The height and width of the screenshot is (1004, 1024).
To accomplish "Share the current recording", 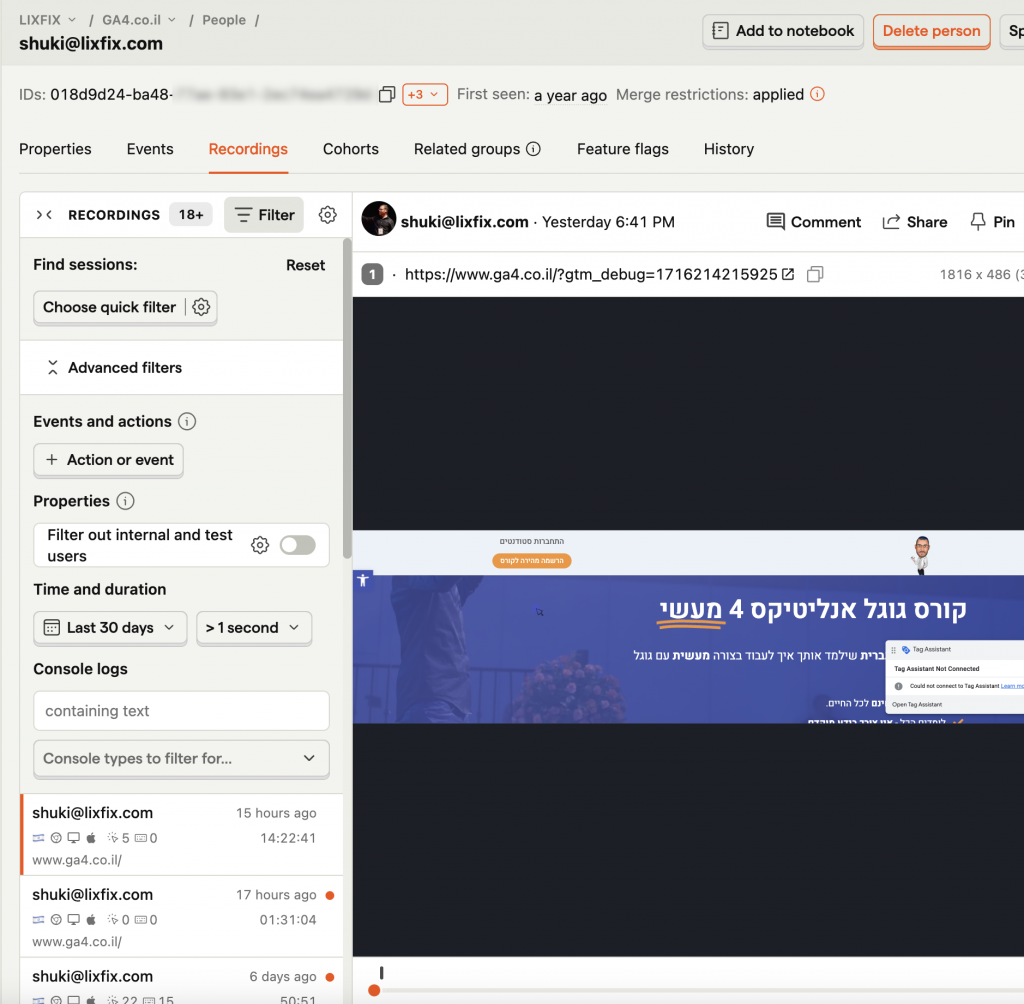I will click(x=914, y=222).
